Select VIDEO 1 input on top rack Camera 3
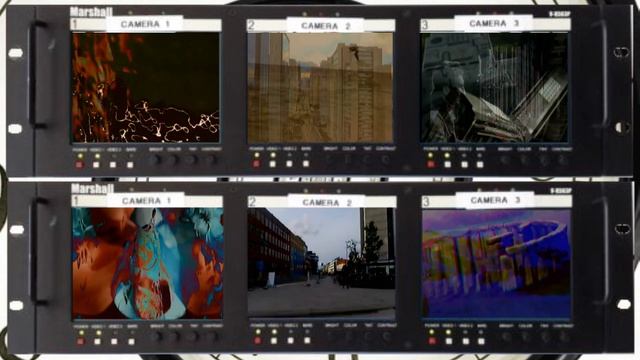The image size is (640, 360). coord(447,164)
